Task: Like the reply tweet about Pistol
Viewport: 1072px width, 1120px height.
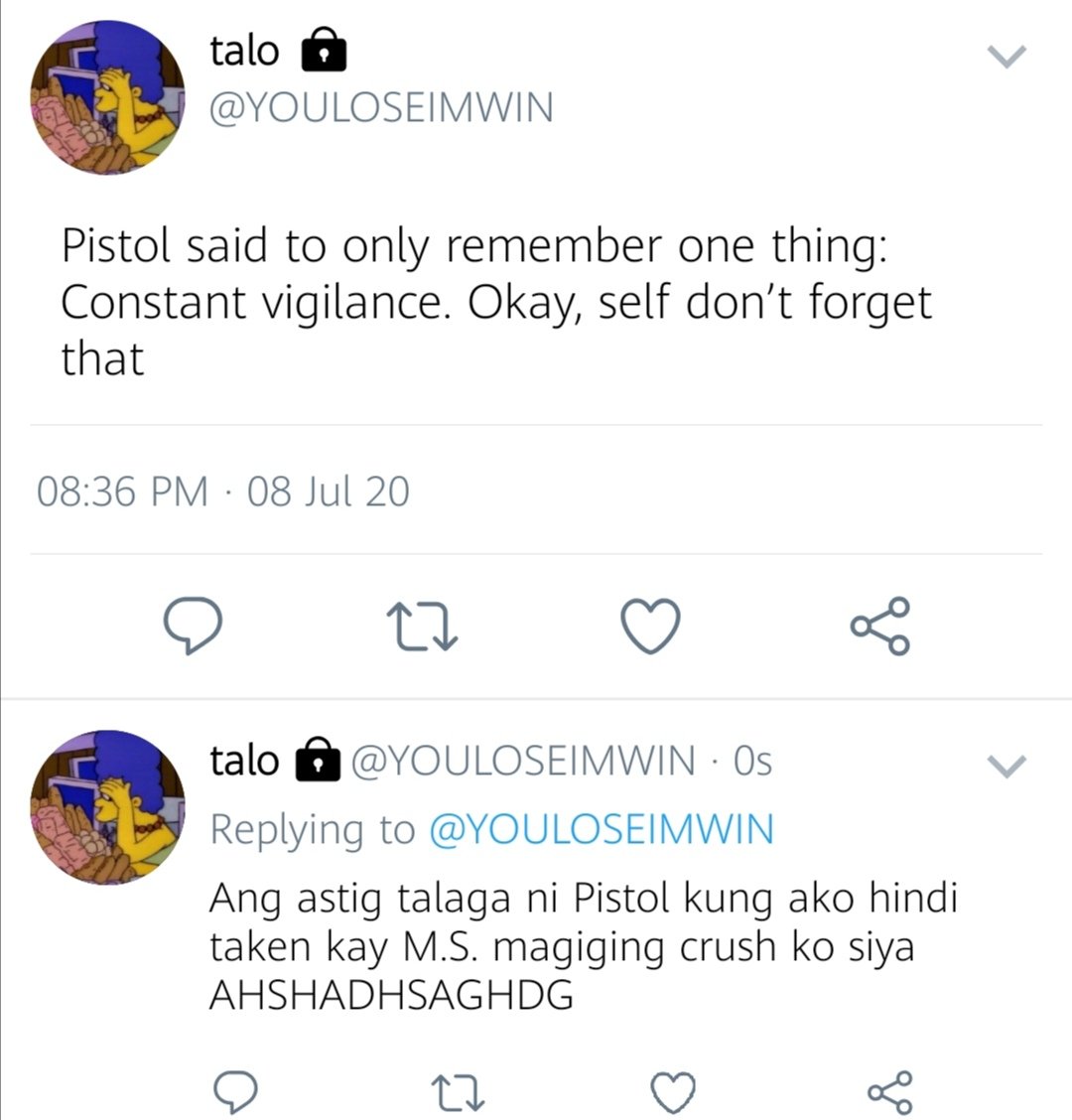Action: point(673,1092)
